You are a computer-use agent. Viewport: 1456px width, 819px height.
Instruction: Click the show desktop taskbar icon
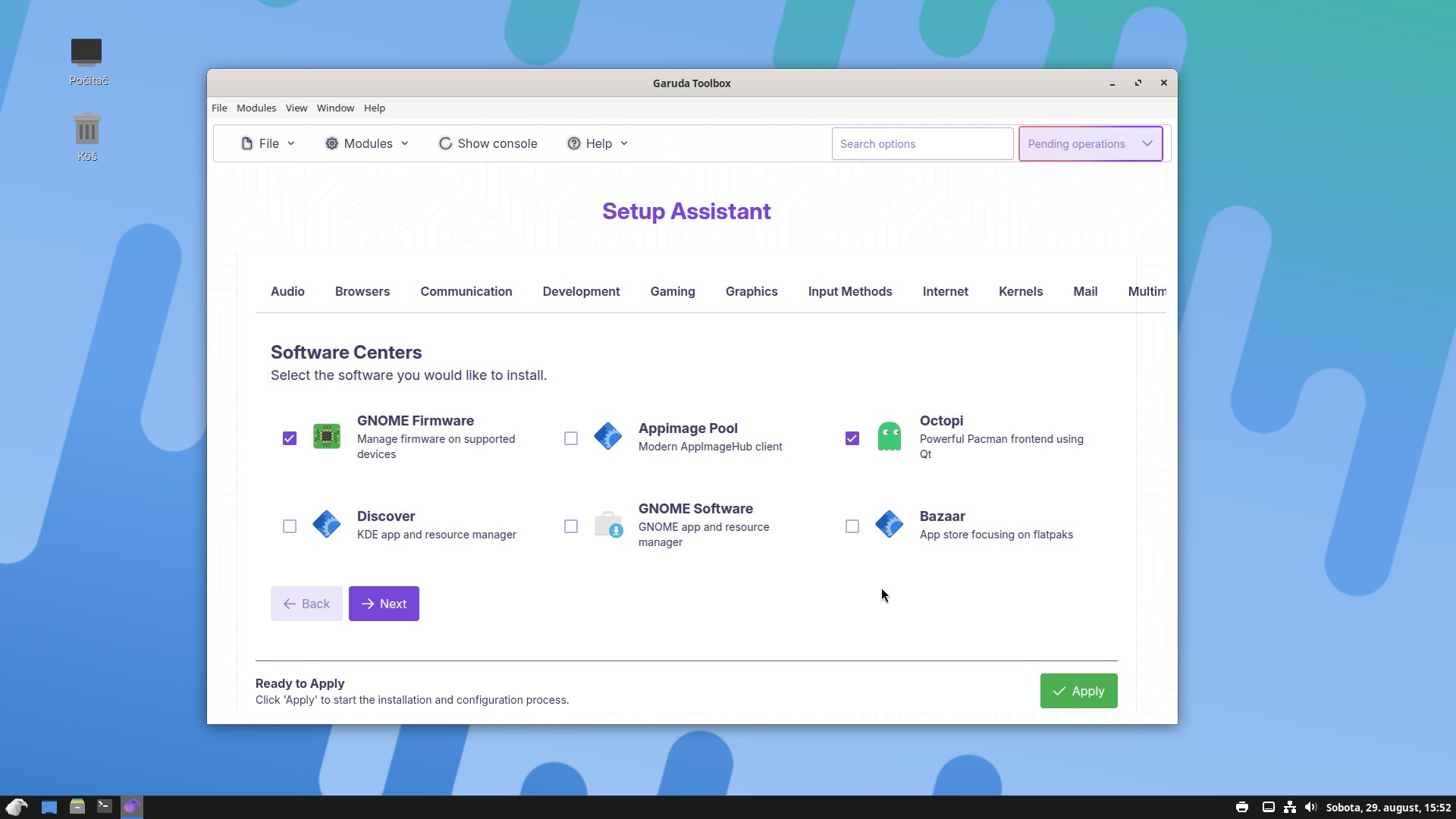pos(49,807)
